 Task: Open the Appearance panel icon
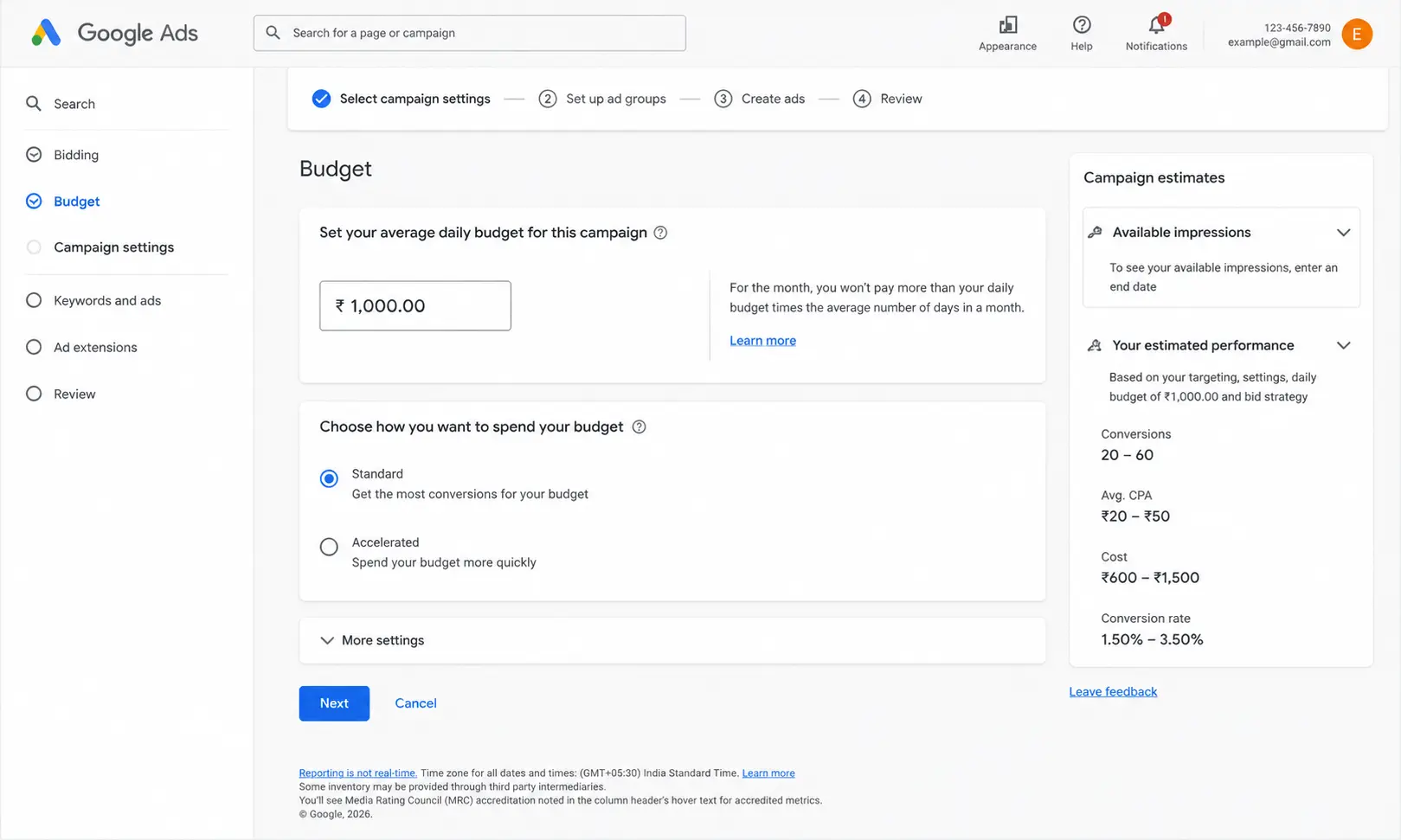point(1007,25)
